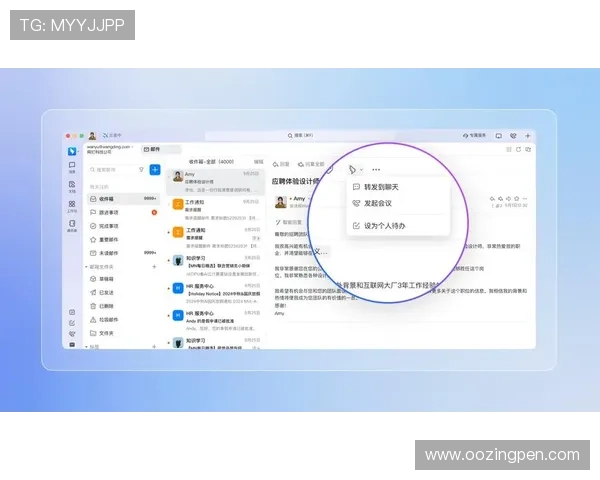Add a folder with the 邮箱文件夹 plus
This screenshot has width=600, height=480.
point(154,267)
